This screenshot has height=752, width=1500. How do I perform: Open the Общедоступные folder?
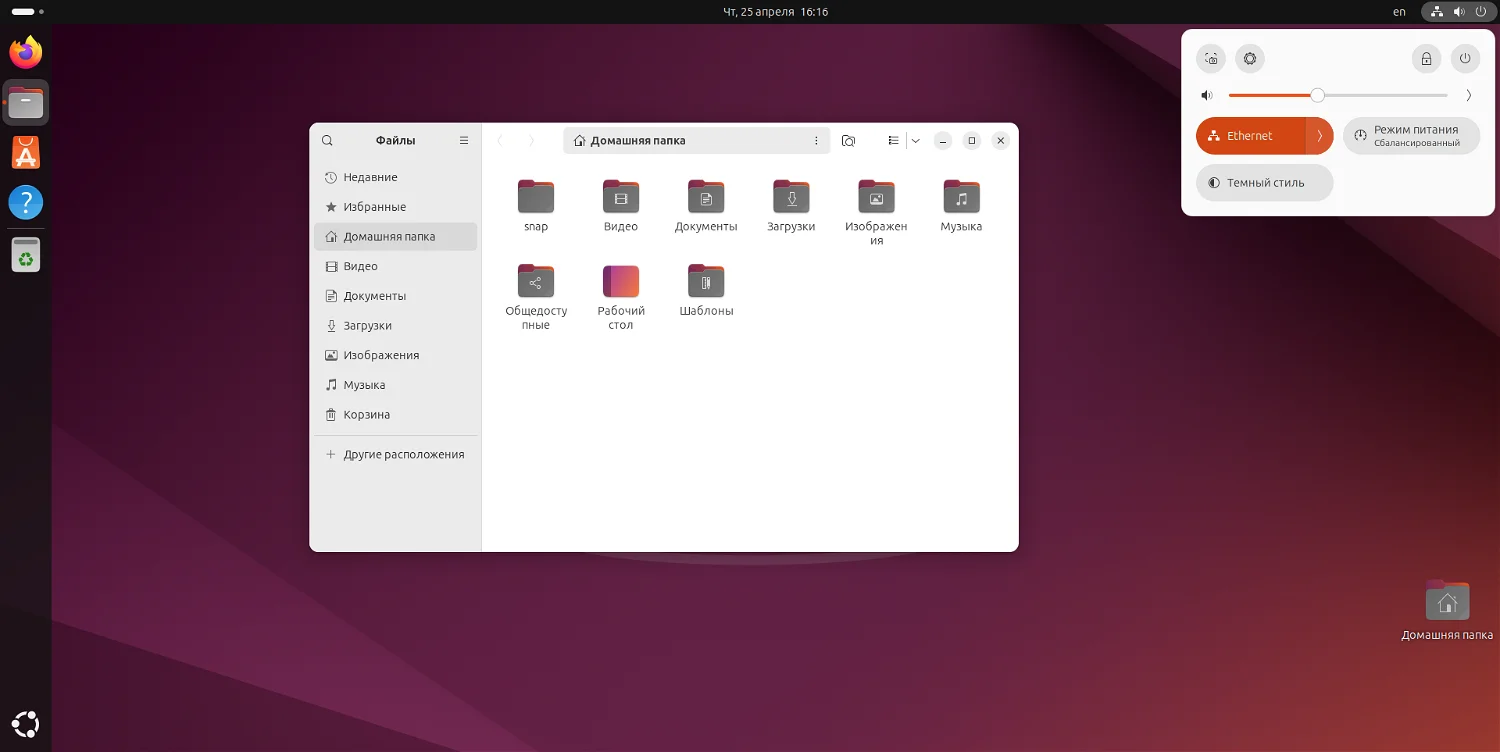(536, 297)
